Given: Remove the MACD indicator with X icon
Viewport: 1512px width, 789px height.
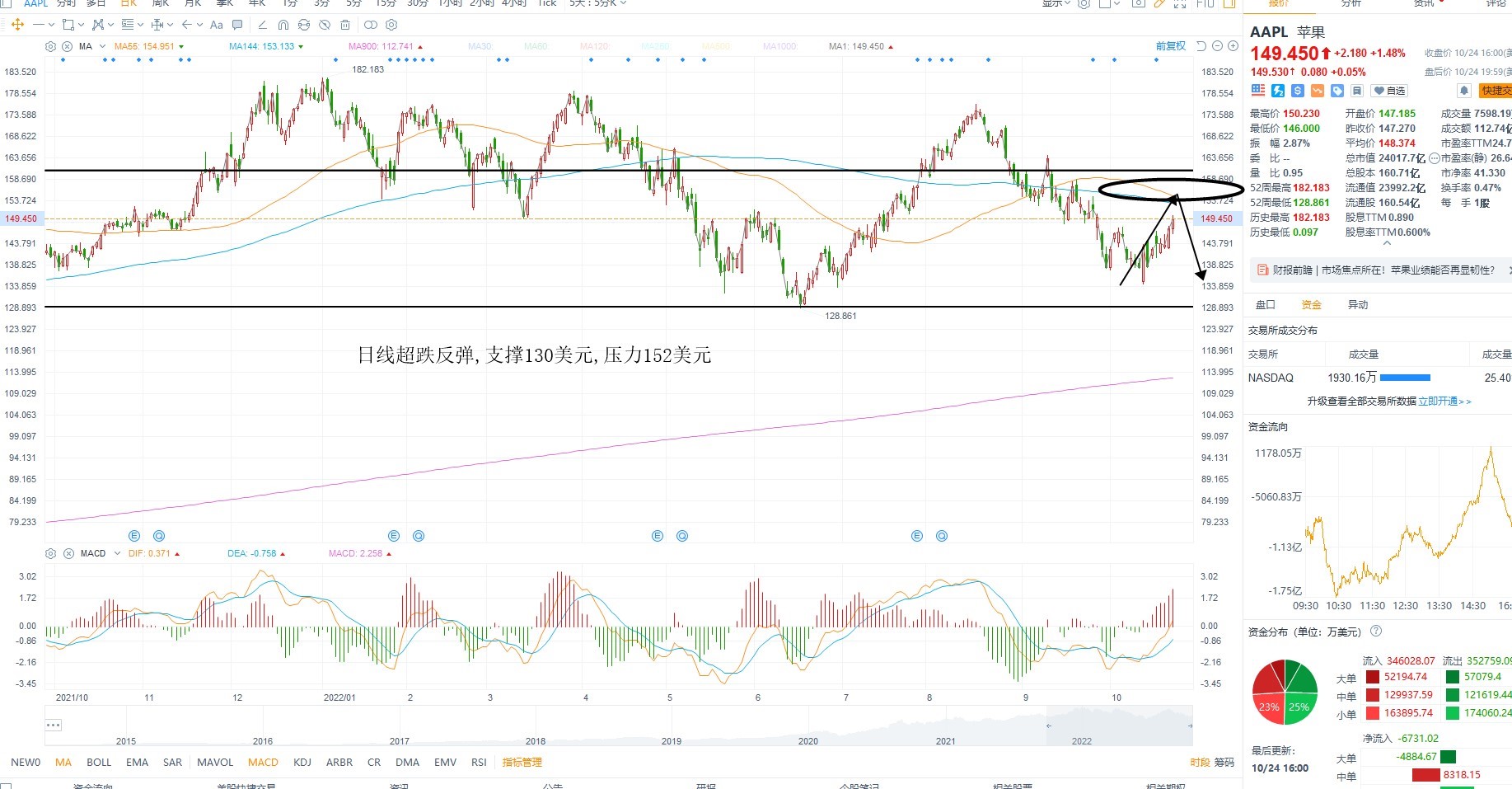Looking at the screenshot, I should tap(69, 553).
